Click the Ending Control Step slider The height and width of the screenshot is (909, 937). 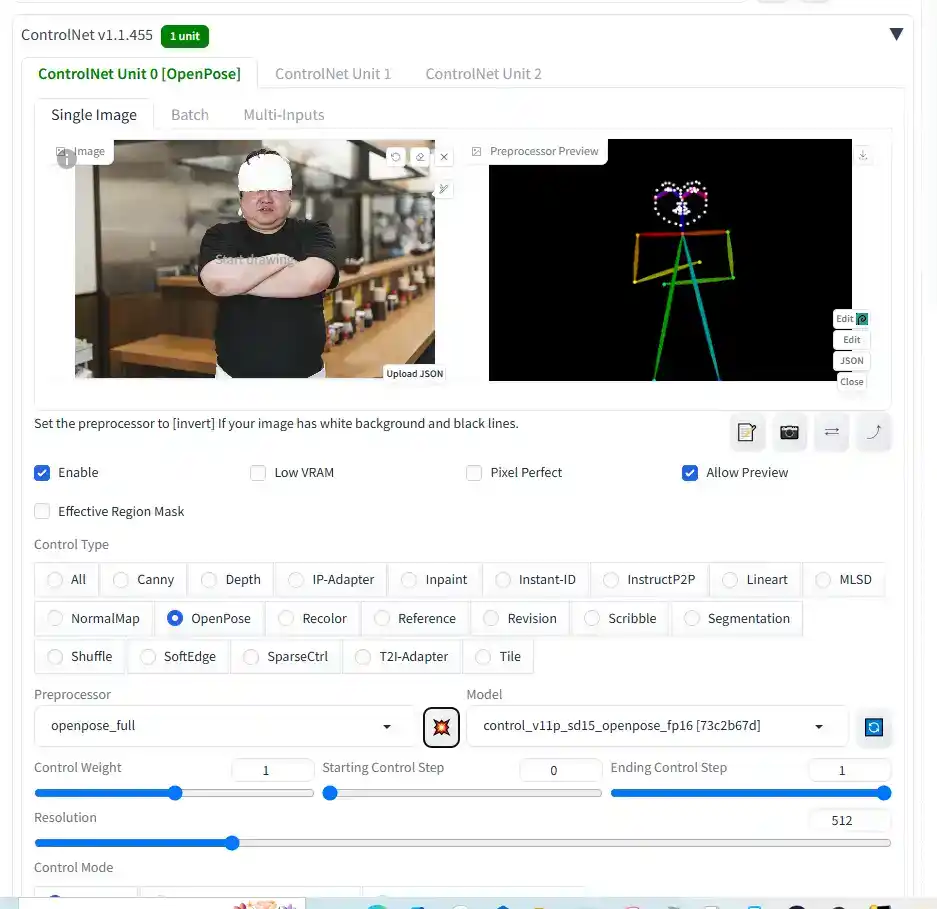point(751,793)
